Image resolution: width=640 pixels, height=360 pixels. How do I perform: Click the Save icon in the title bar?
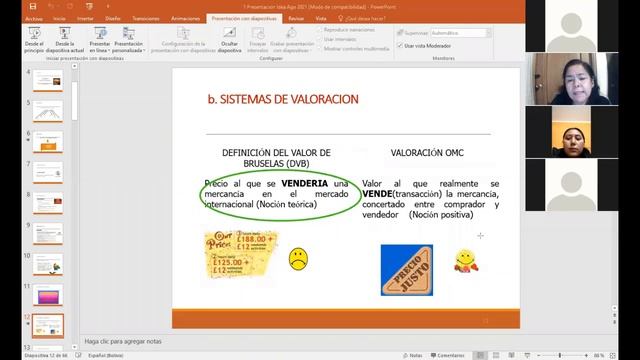33,6
